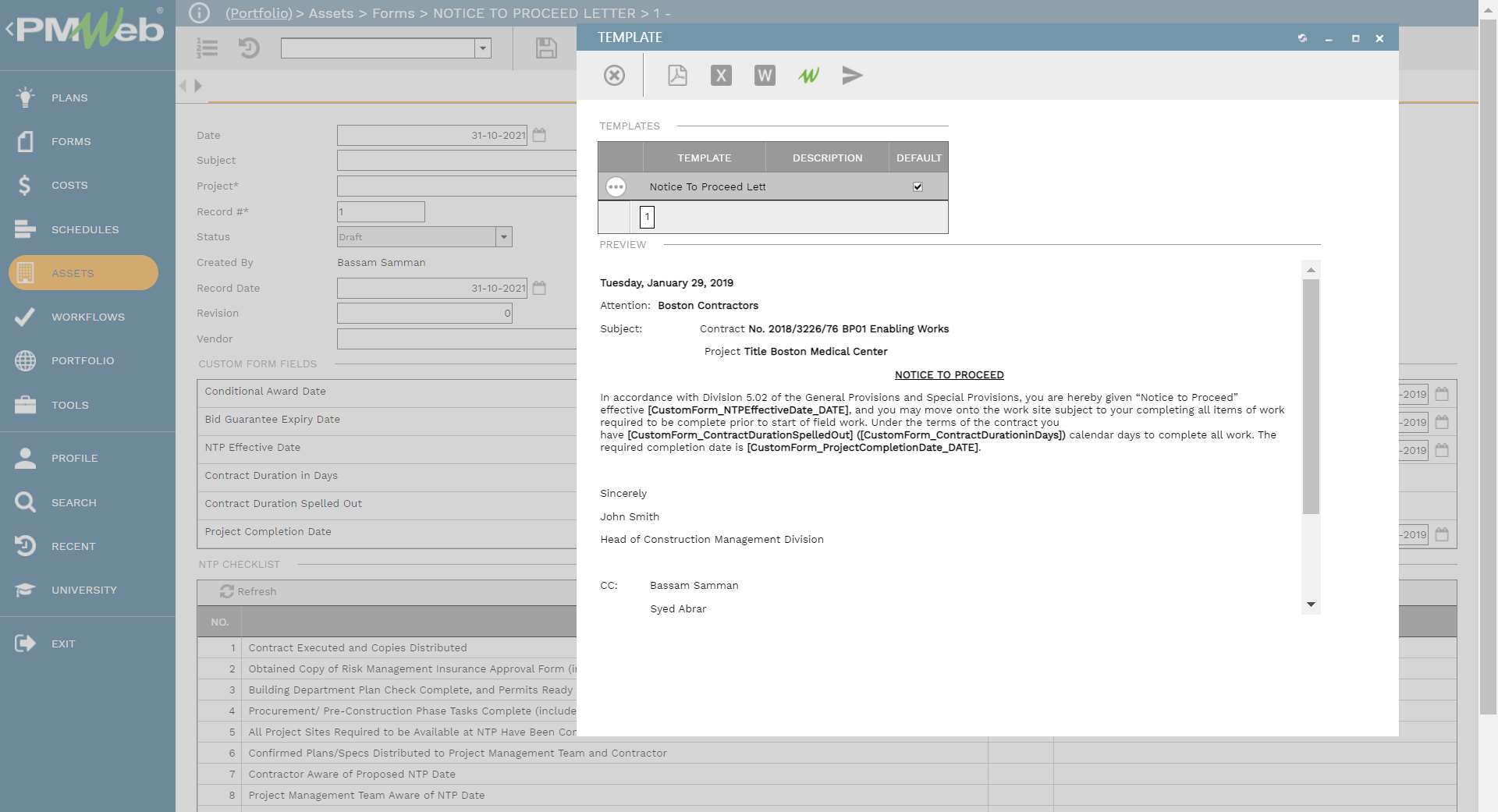Expand the record selector dropdown at top

pyautogui.click(x=484, y=48)
